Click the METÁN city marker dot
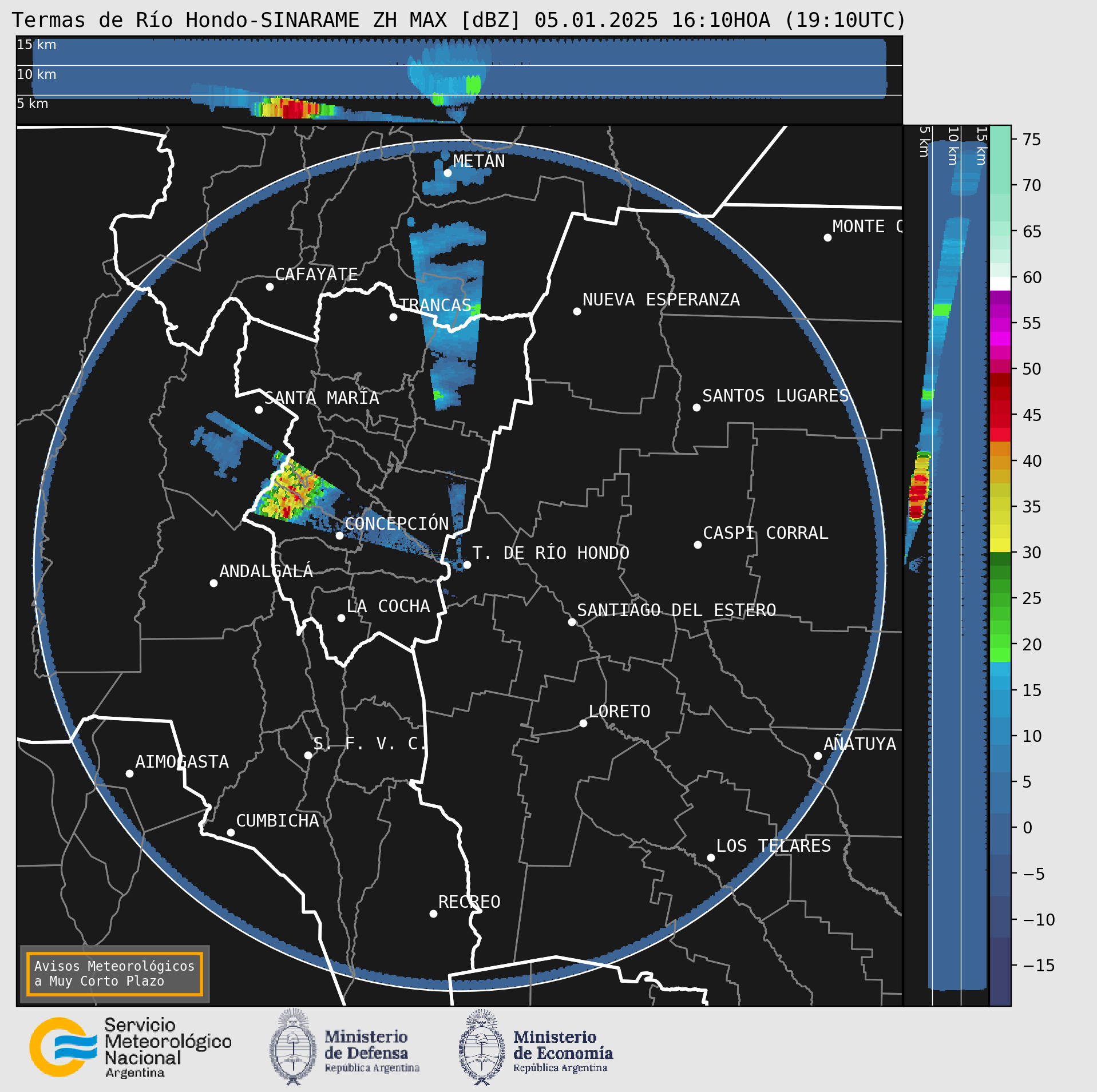The height and width of the screenshot is (1092, 1097). pos(447,173)
